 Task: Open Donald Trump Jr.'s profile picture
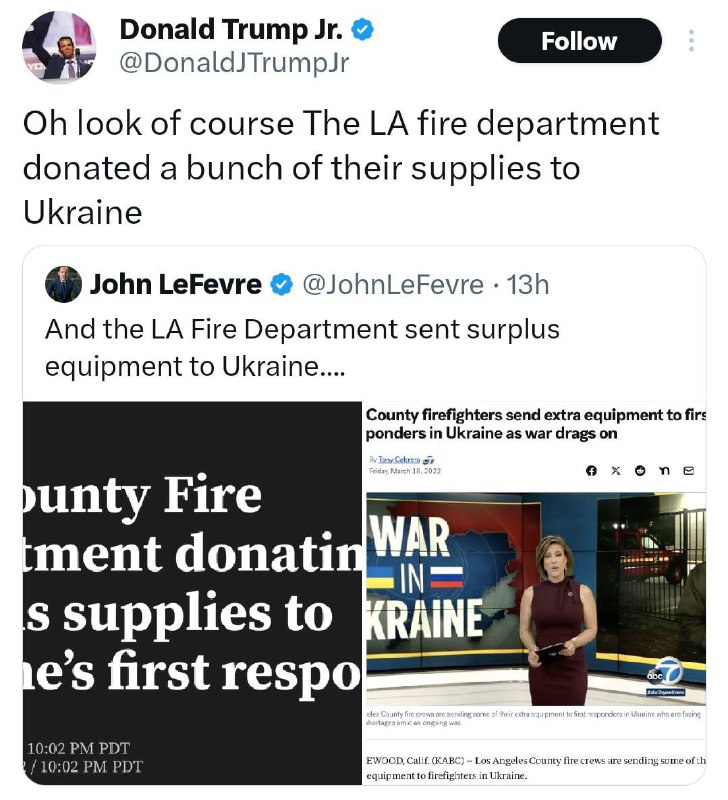(x=59, y=46)
